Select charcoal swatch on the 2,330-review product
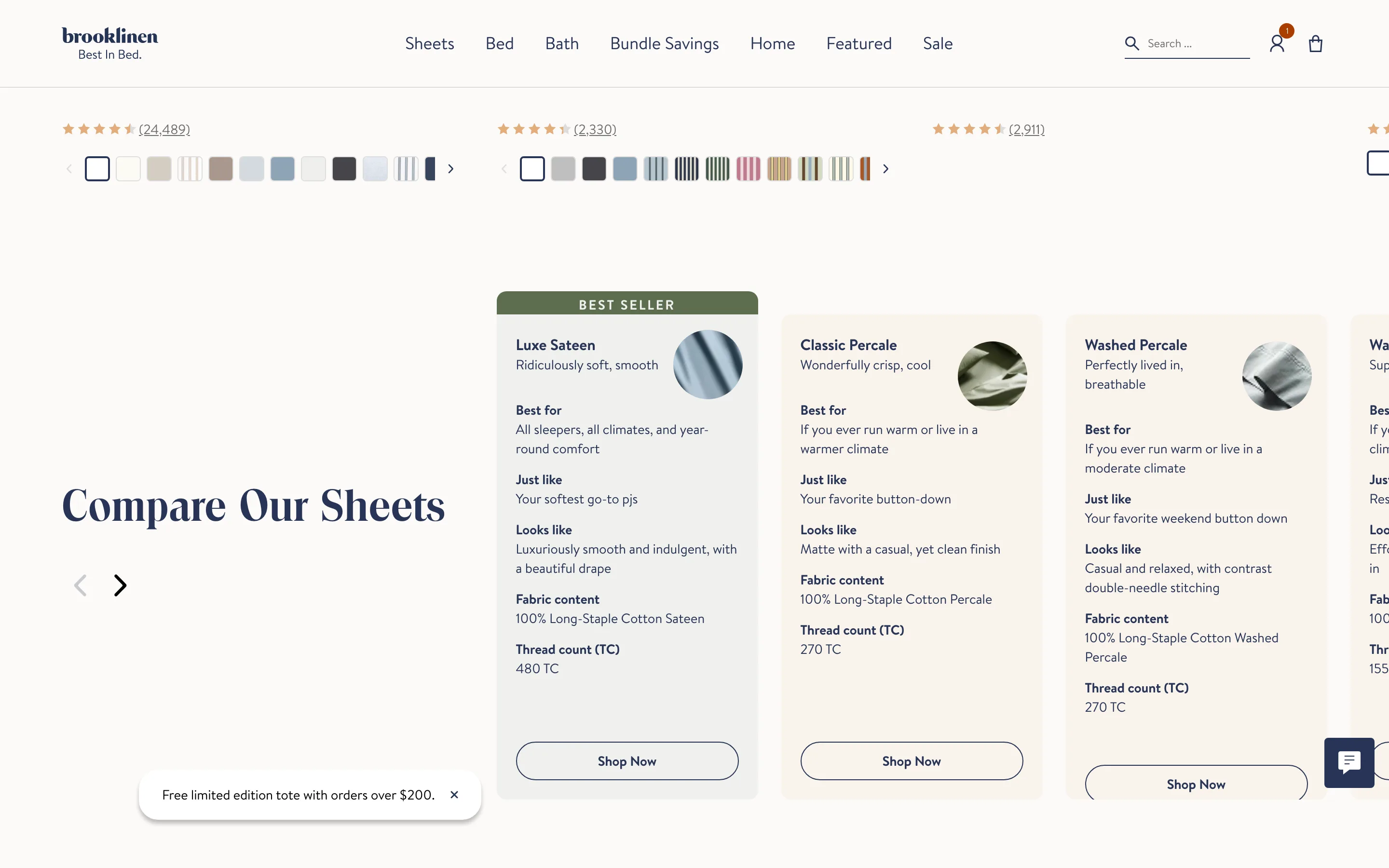Viewport: 1389px width, 868px height. coord(594,169)
